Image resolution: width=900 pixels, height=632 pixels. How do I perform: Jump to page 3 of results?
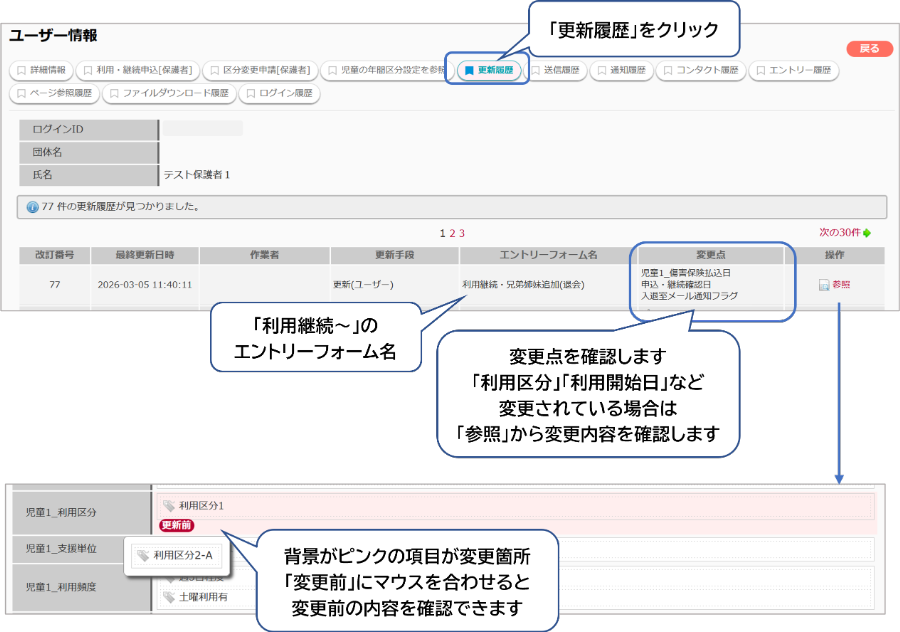click(461, 233)
